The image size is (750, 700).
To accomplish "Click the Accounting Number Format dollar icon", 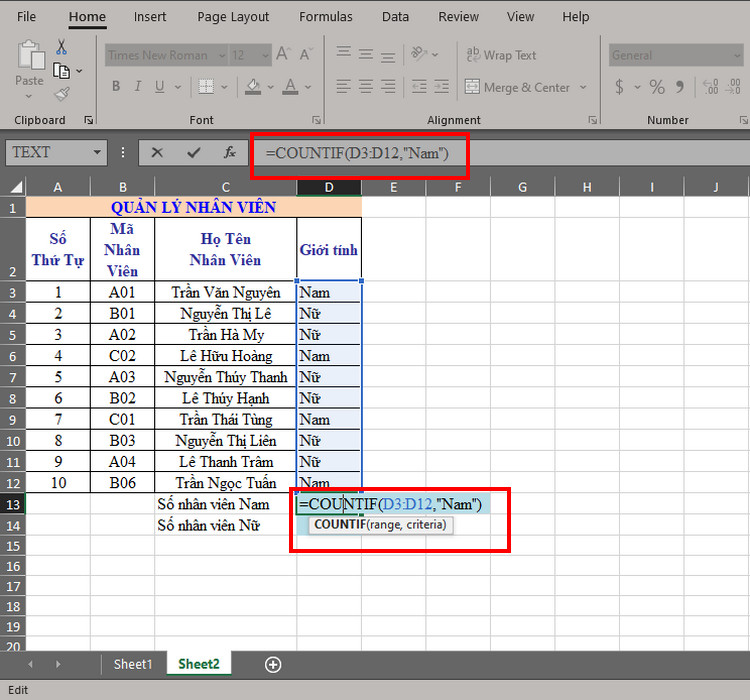I will point(621,88).
